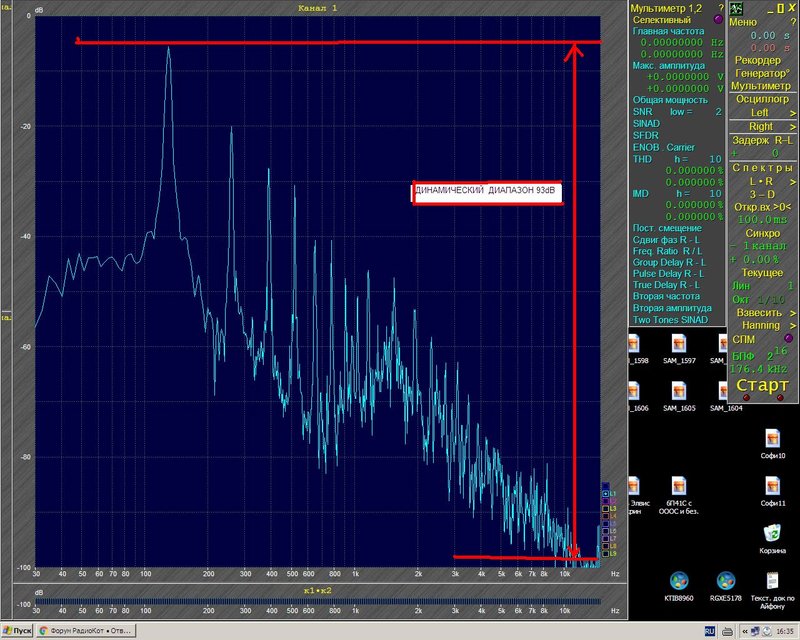Click the 176.4 kHz sample rate value
The width and height of the screenshot is (800, 640).
(758, 368)
